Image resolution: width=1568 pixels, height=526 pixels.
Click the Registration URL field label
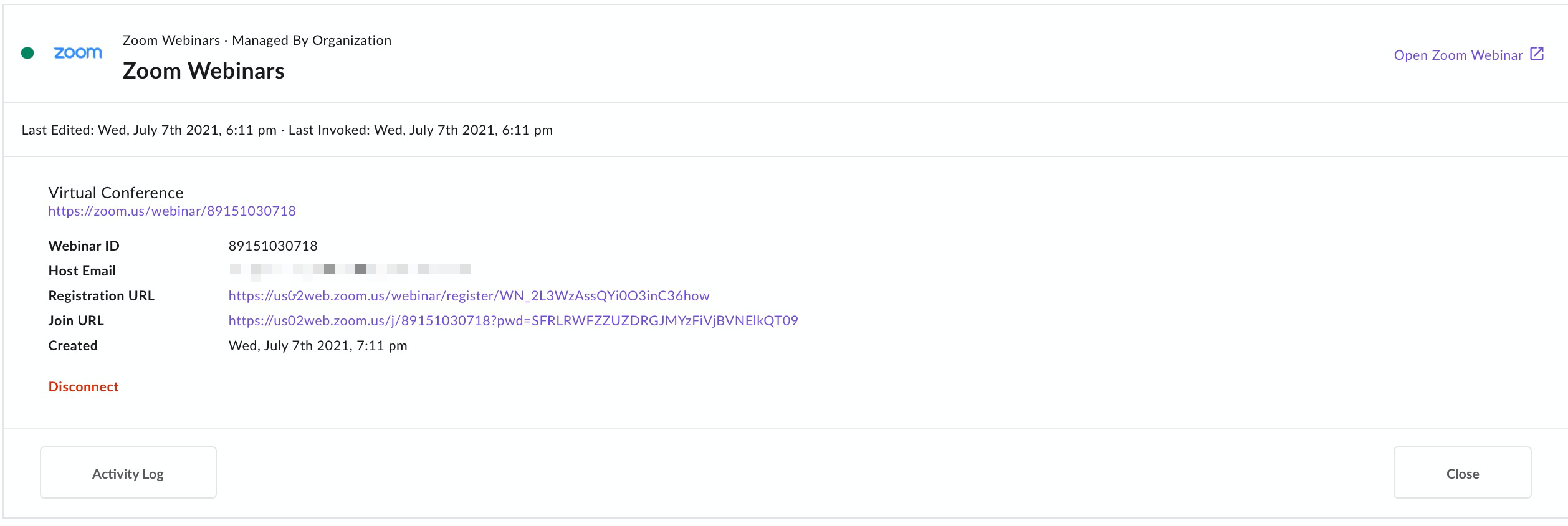point(102,296)
